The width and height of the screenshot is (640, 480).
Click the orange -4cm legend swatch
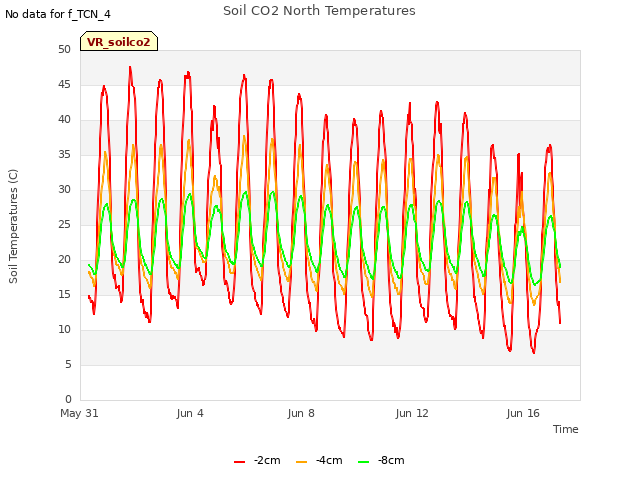click(x=301, y=462)
